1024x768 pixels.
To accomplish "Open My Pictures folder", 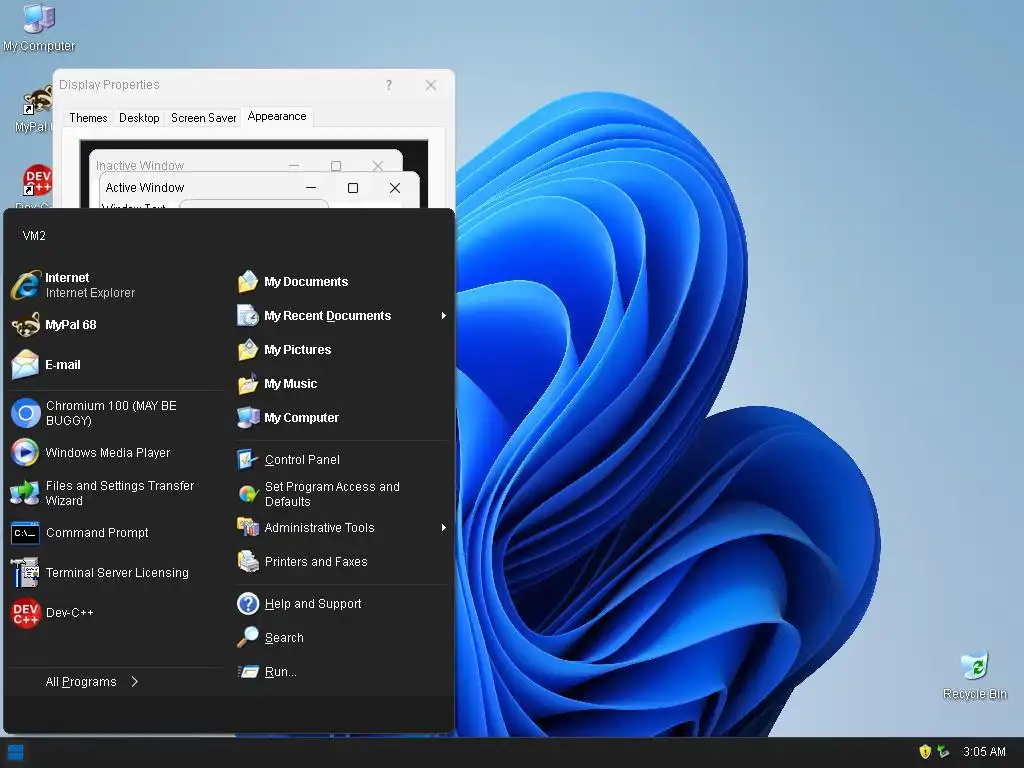I will tap(342, 349).
